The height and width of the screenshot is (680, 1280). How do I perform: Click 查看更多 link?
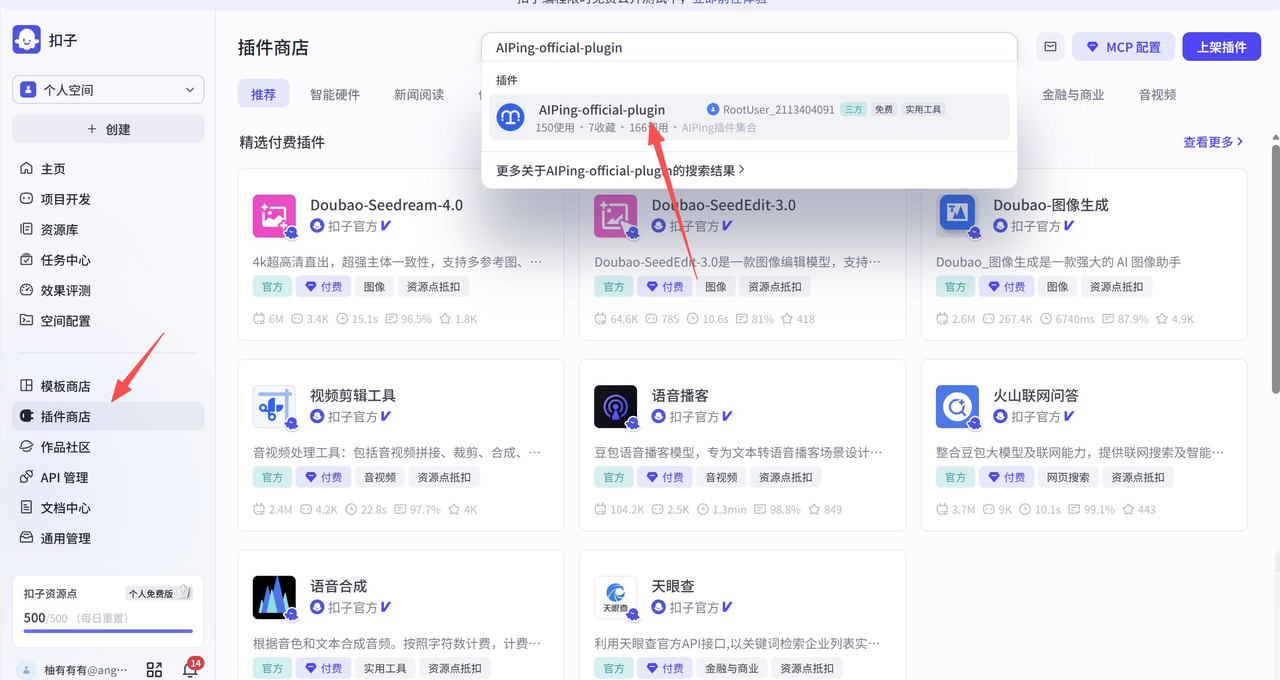[1213, 142]
